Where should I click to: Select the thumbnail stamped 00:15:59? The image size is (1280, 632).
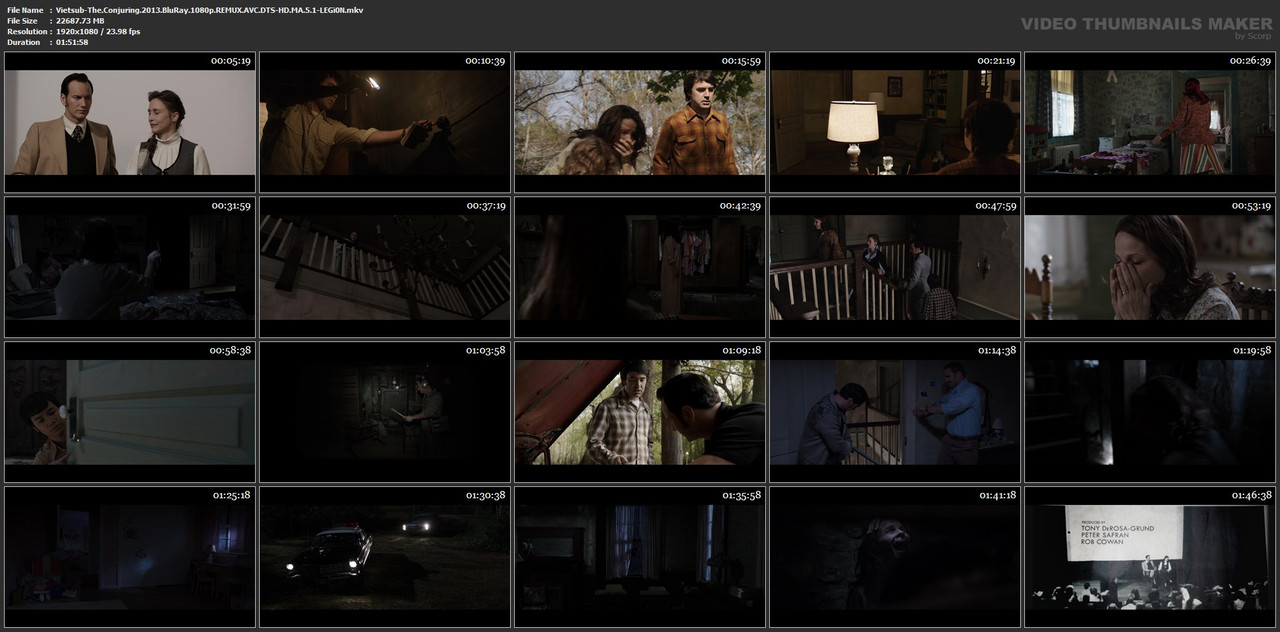click(x=640, y=122)
